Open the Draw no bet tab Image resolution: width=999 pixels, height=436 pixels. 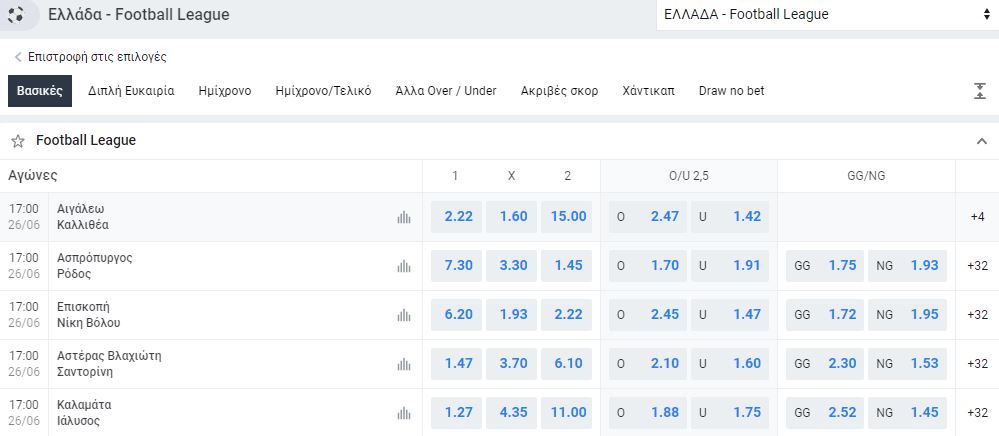[x=731, y=91]
